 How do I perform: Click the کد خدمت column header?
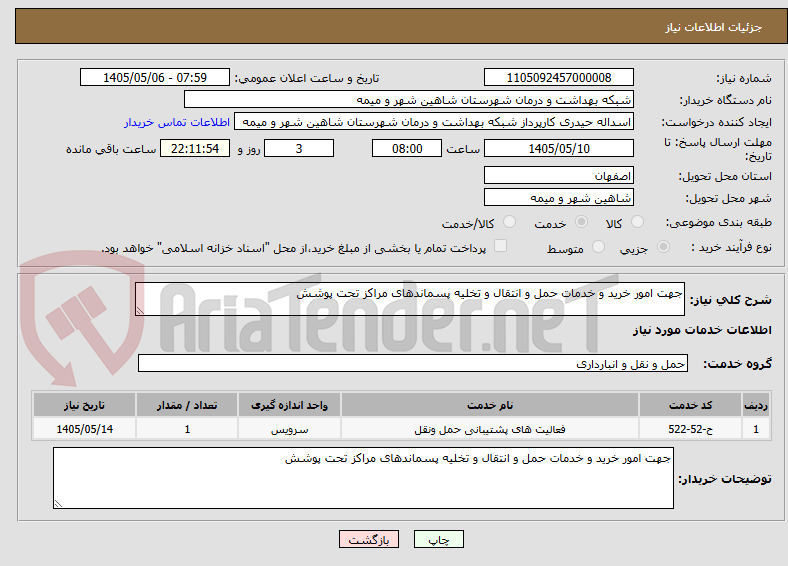pyautogui.click(x=691, y=405)
